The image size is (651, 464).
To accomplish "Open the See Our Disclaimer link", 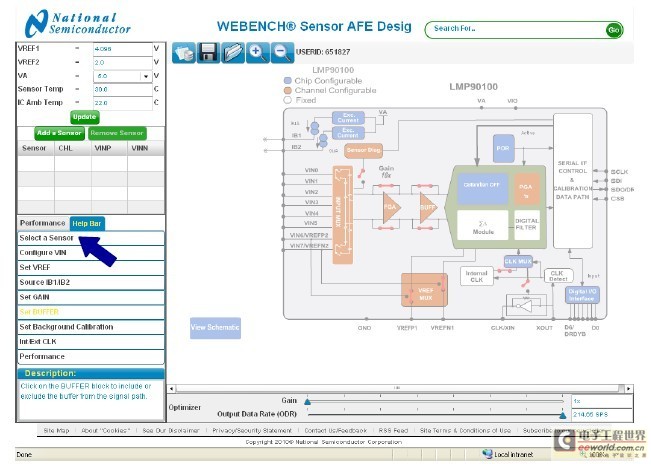I will [x=171, y=431].
